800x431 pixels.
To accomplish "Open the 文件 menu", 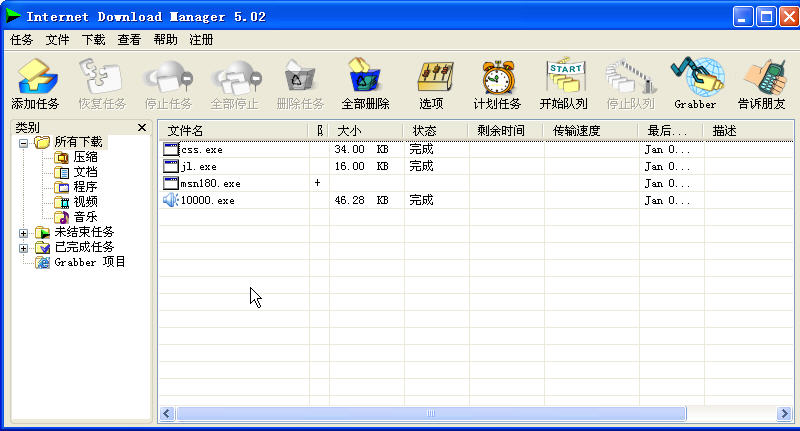I will (x=57, y=40).
